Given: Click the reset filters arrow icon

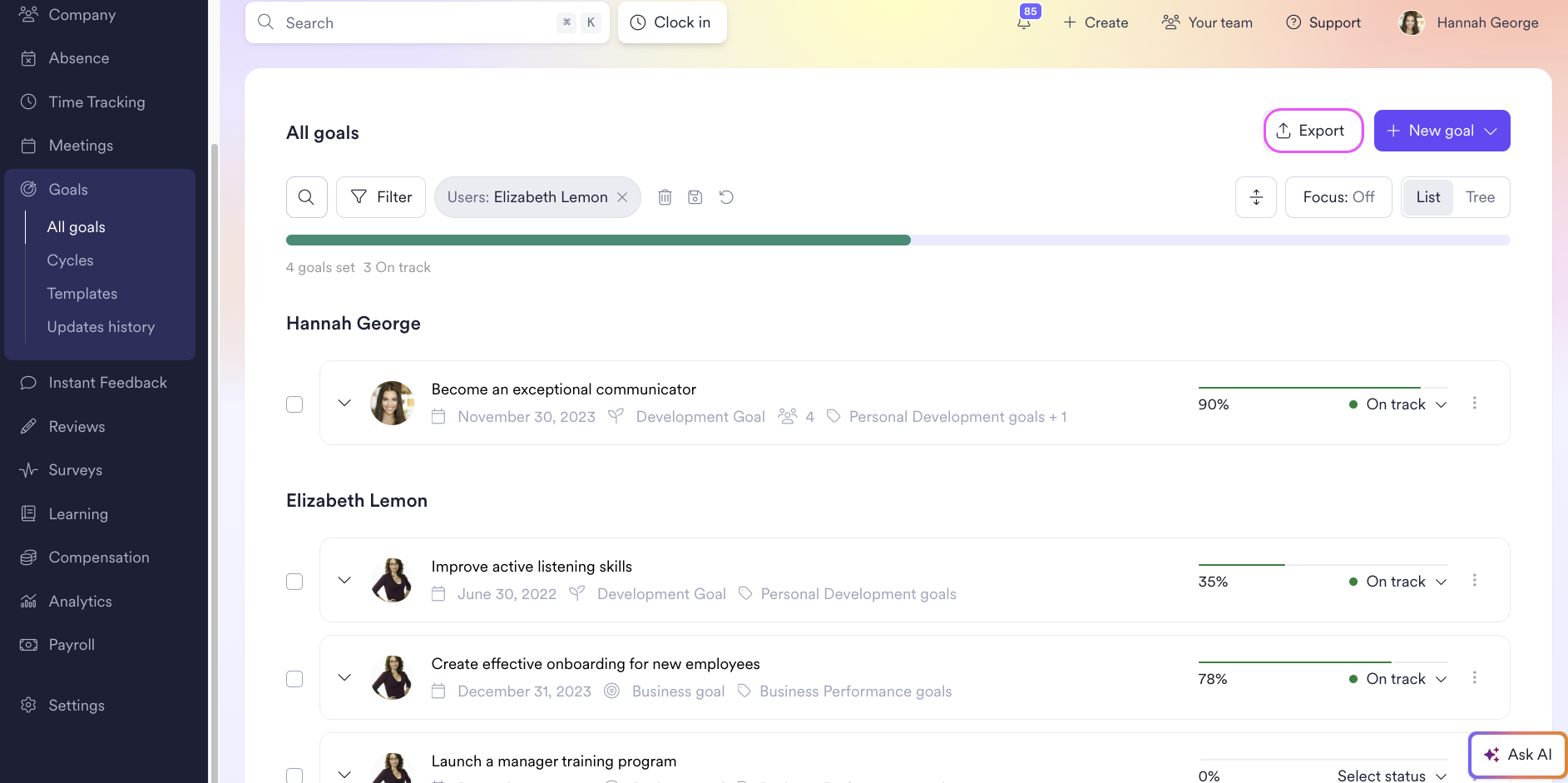Looking at the screenshot, I should click(726, 197).
